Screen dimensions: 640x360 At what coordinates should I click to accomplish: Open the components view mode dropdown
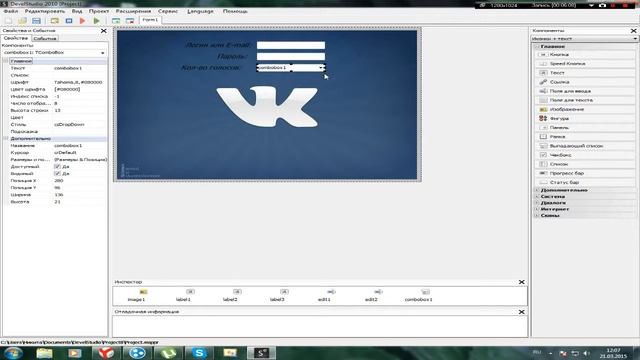pos(584,39)
